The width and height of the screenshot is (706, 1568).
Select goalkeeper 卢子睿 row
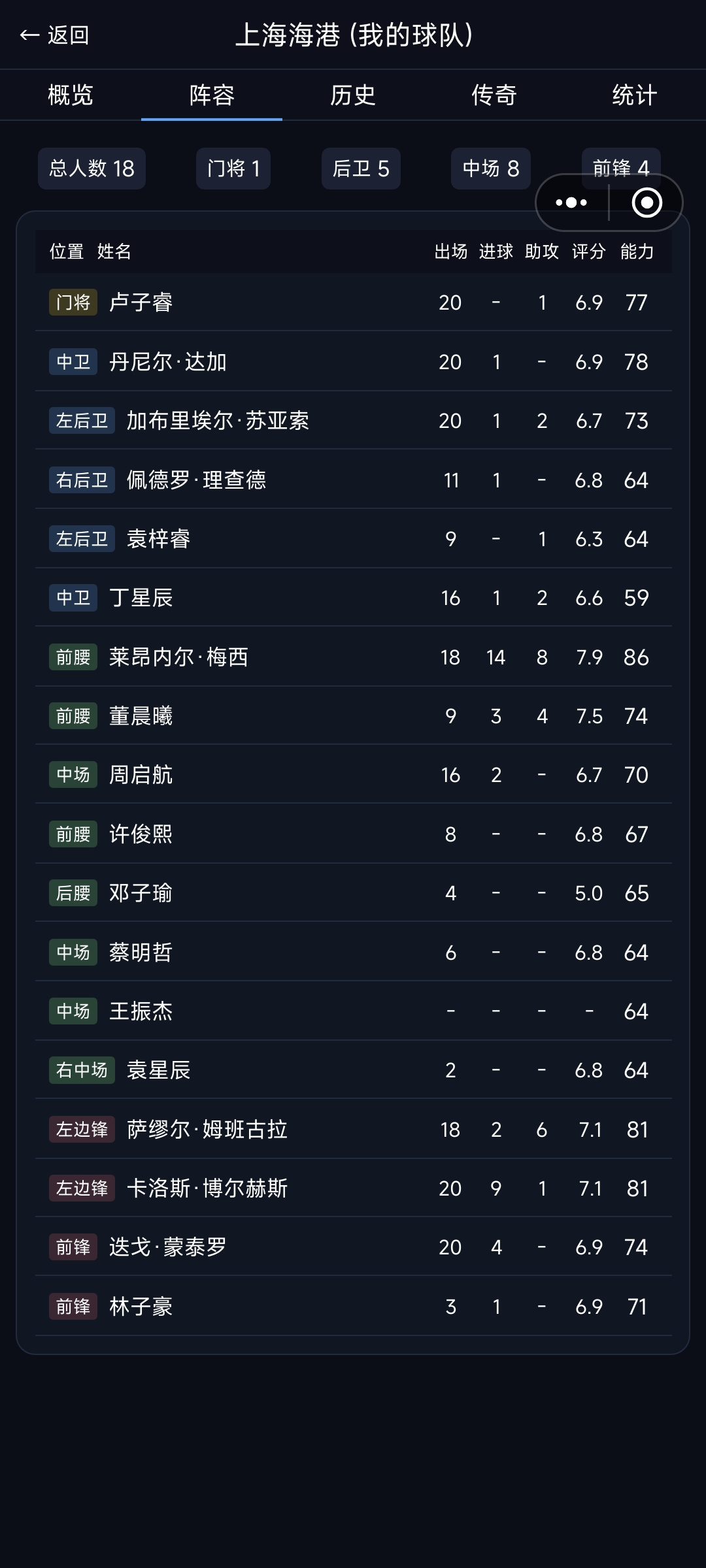(354, 302)
